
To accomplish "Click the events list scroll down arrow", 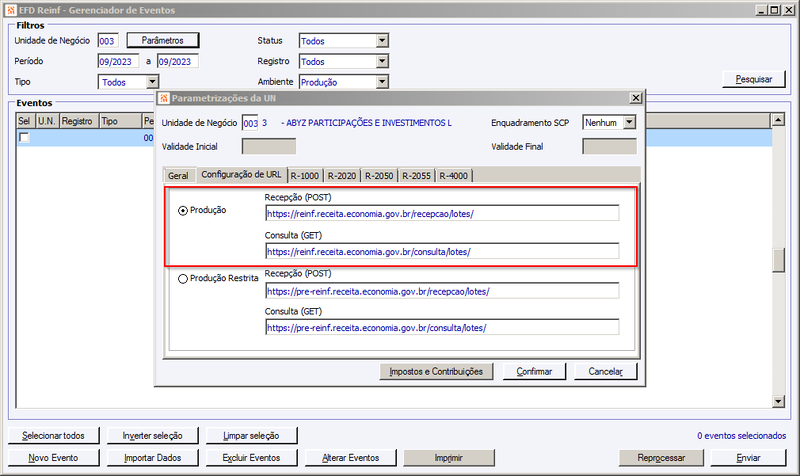I will (x=778, y=402).
